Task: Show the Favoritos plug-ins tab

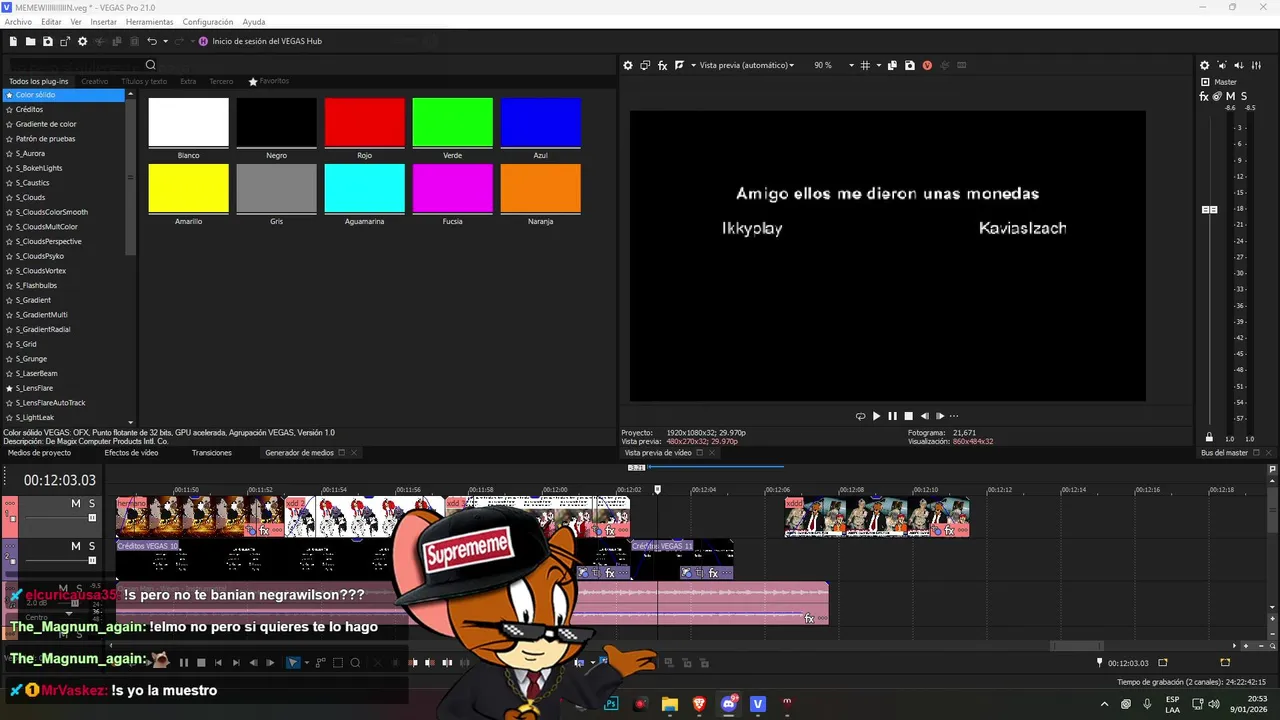Action: click(269, 81)
